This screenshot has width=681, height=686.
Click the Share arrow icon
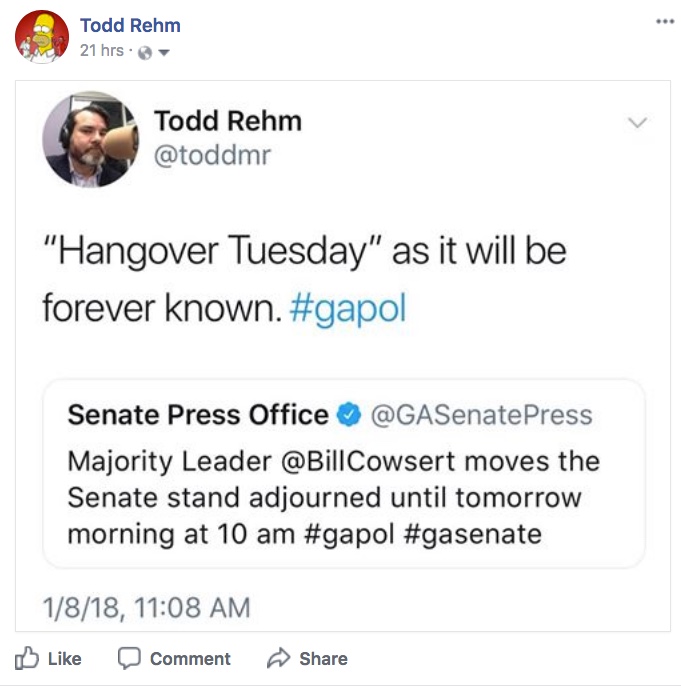(x=279, y=658)
